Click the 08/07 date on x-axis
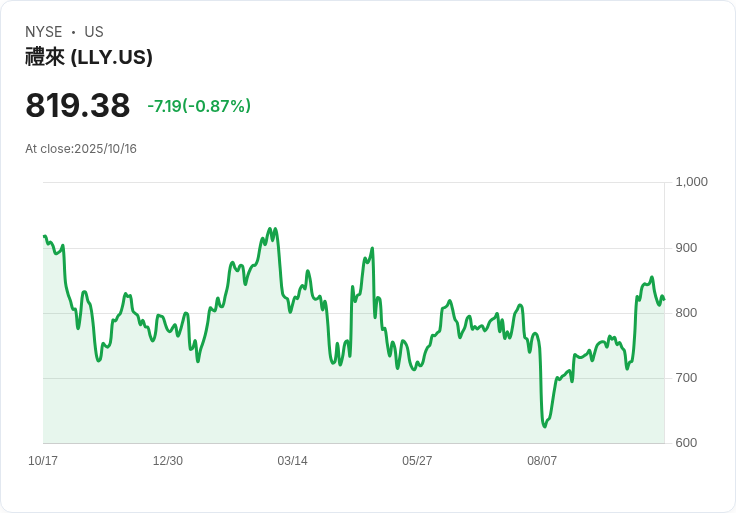 tap(542, 461)
